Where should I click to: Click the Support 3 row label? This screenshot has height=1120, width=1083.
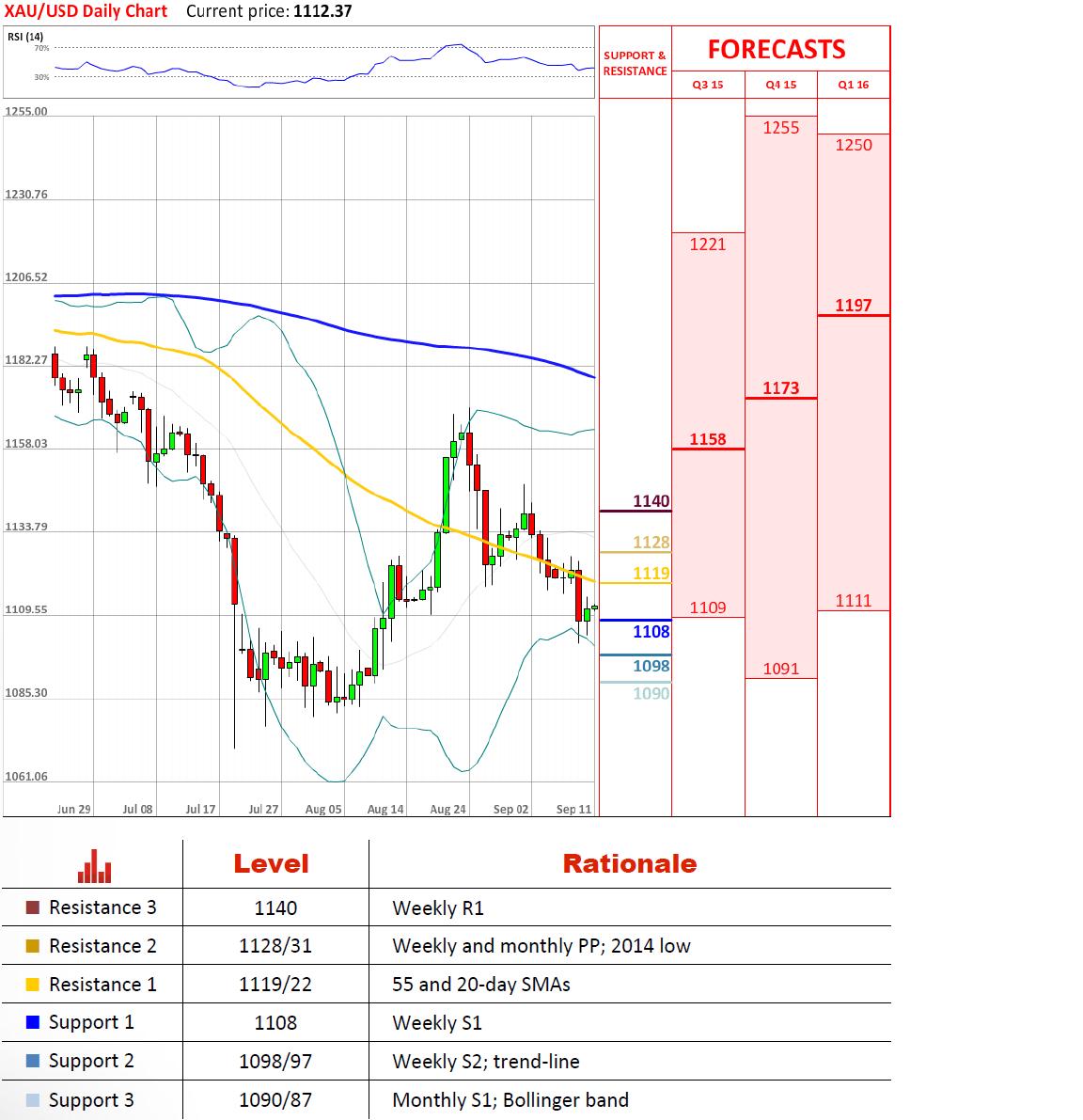91,1100
